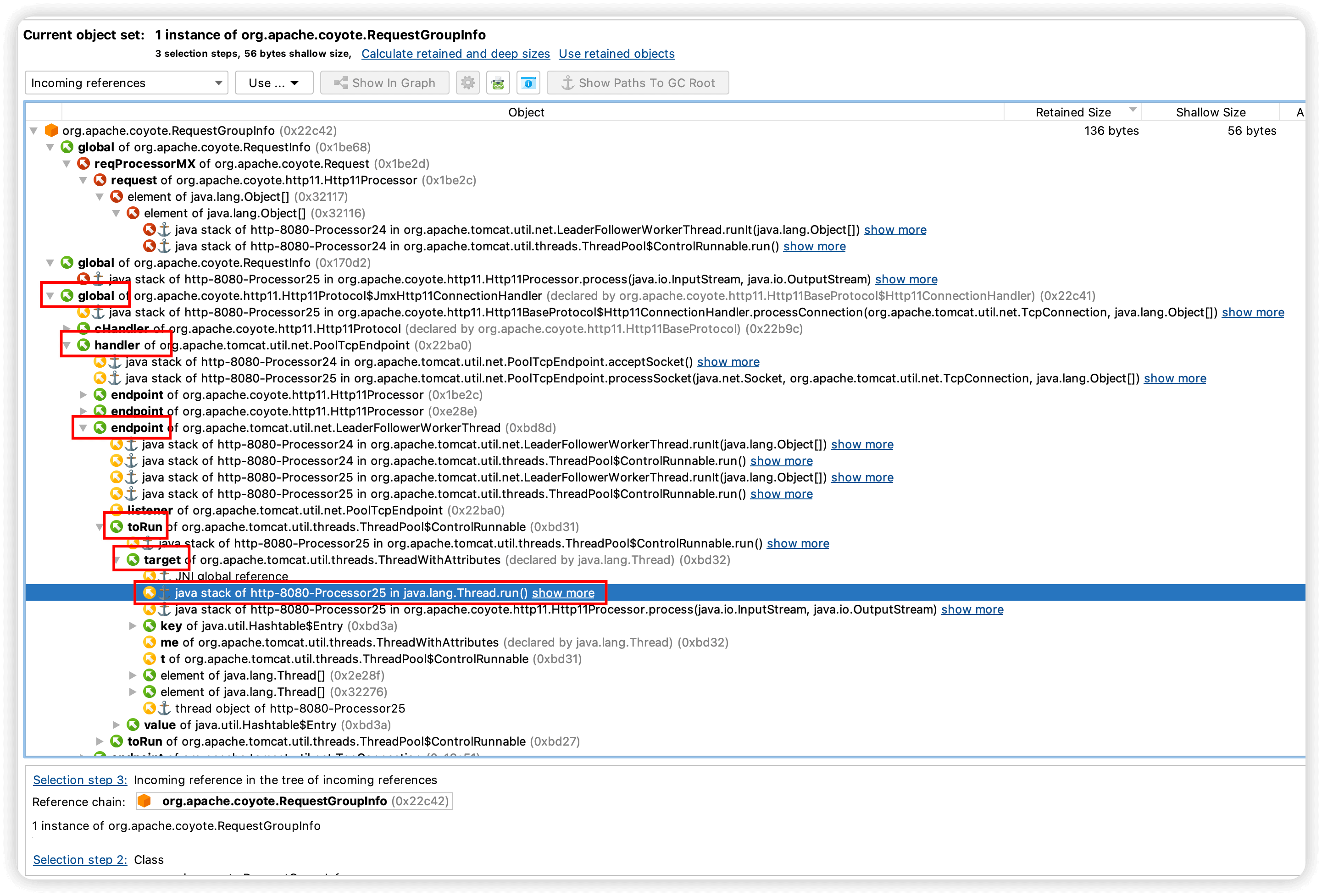
Task: Open the view settings gear icon
Action: click(x=467, y=83)
